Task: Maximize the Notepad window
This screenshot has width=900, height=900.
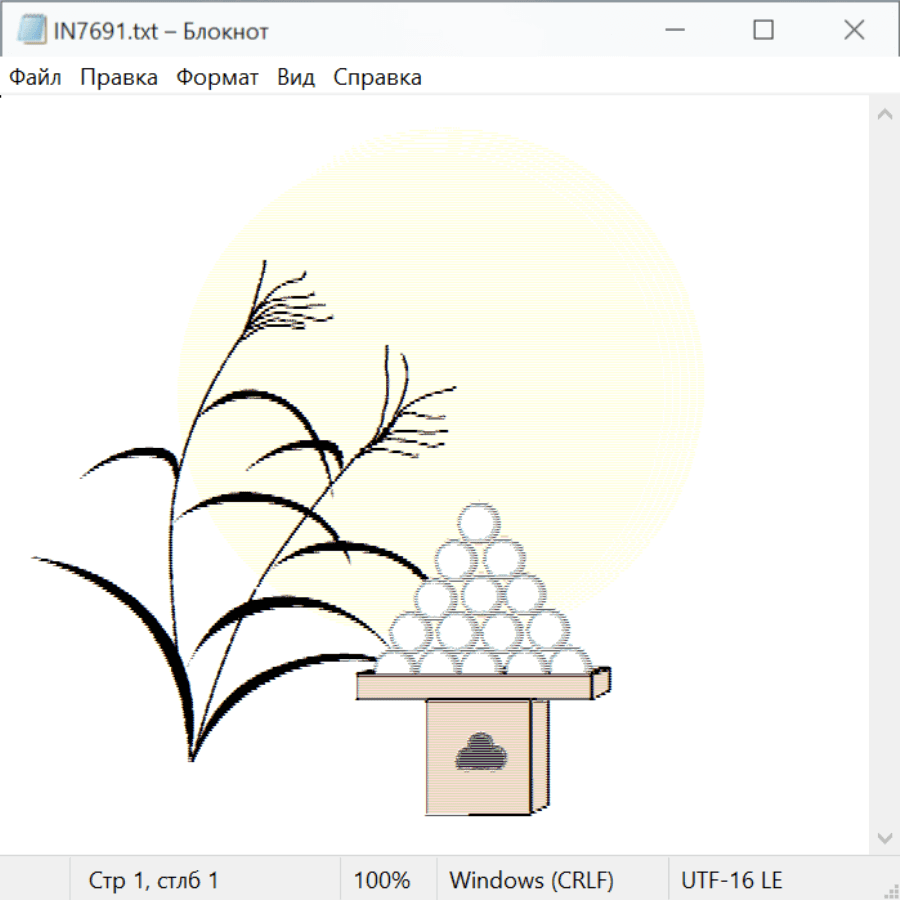Action: point(763,31)
